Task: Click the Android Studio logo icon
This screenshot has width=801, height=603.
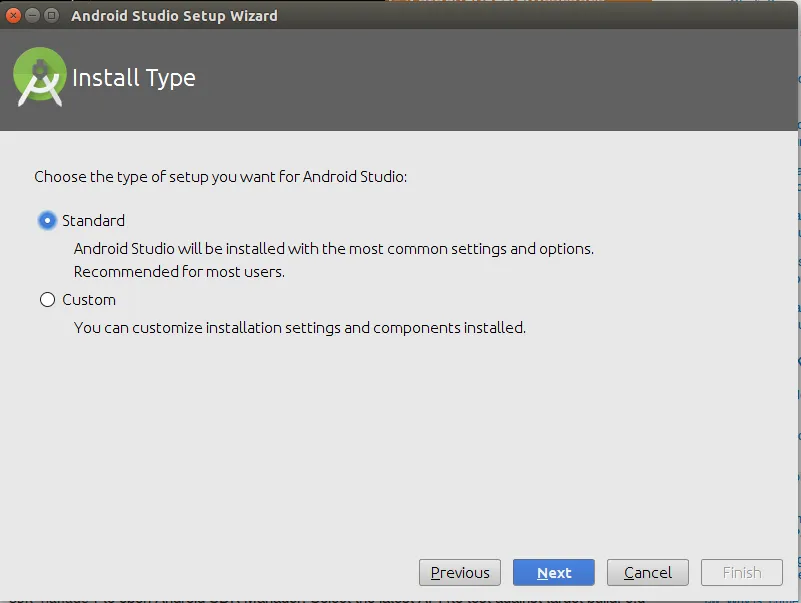Action: (39, 78)
